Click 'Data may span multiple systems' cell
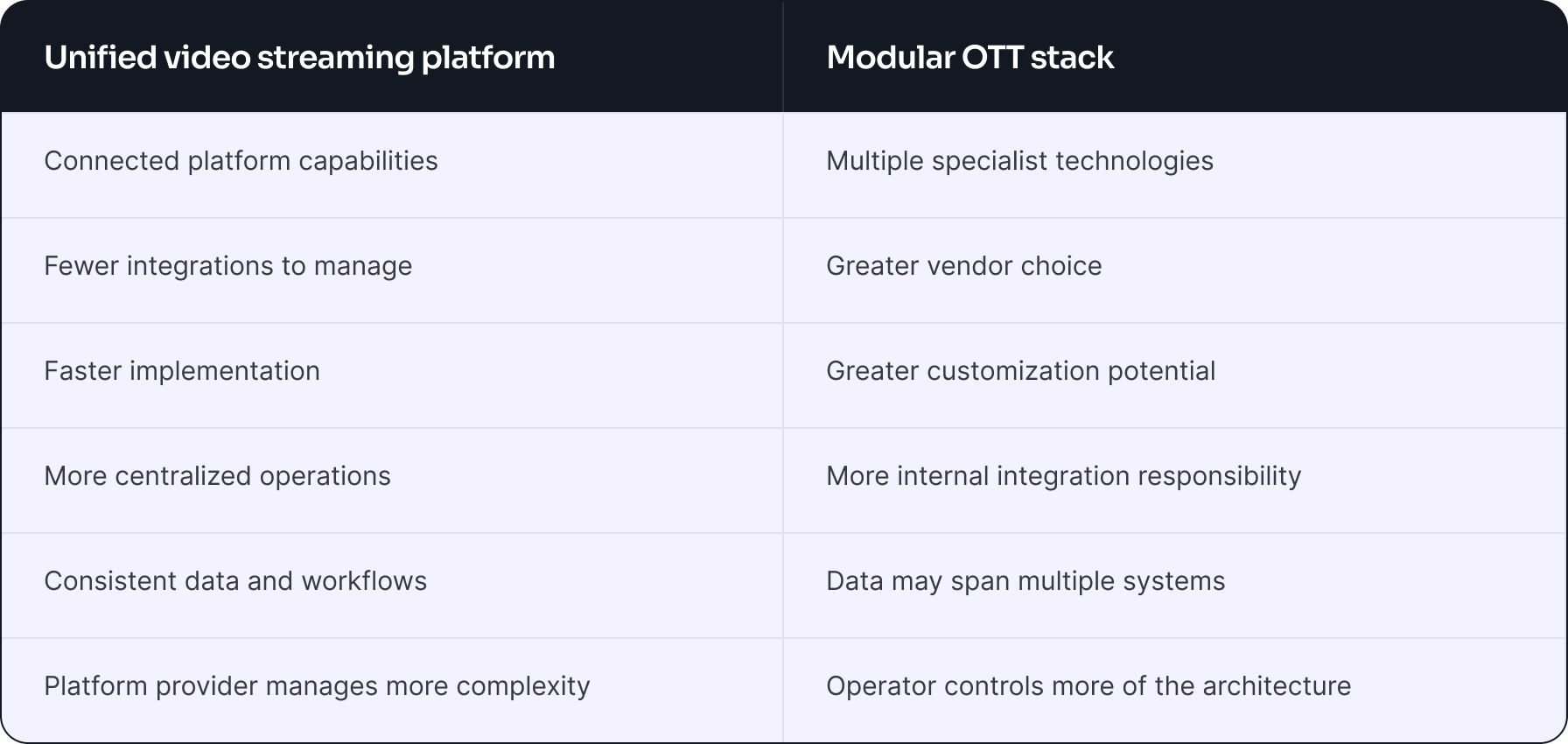Image resolution: width=1568 pixels, height=744 pixels. (1175, 586)
